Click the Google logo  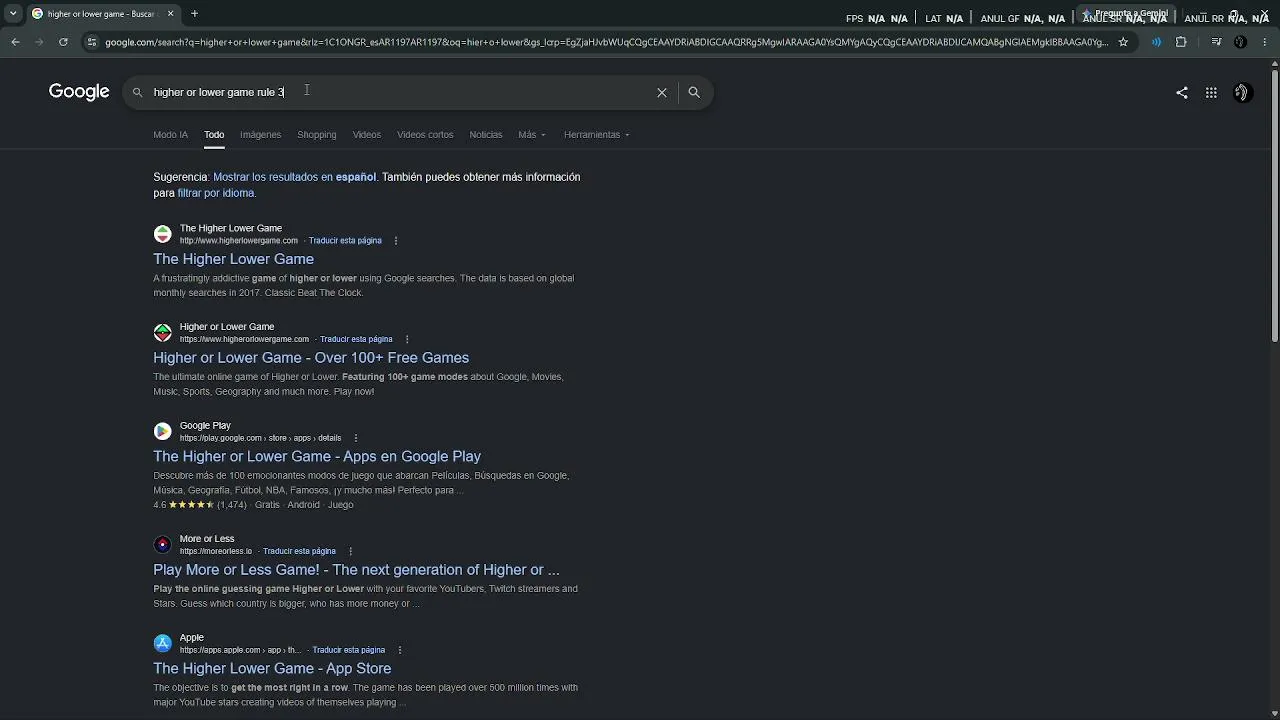pyautogui.click(x=79, y=92)
